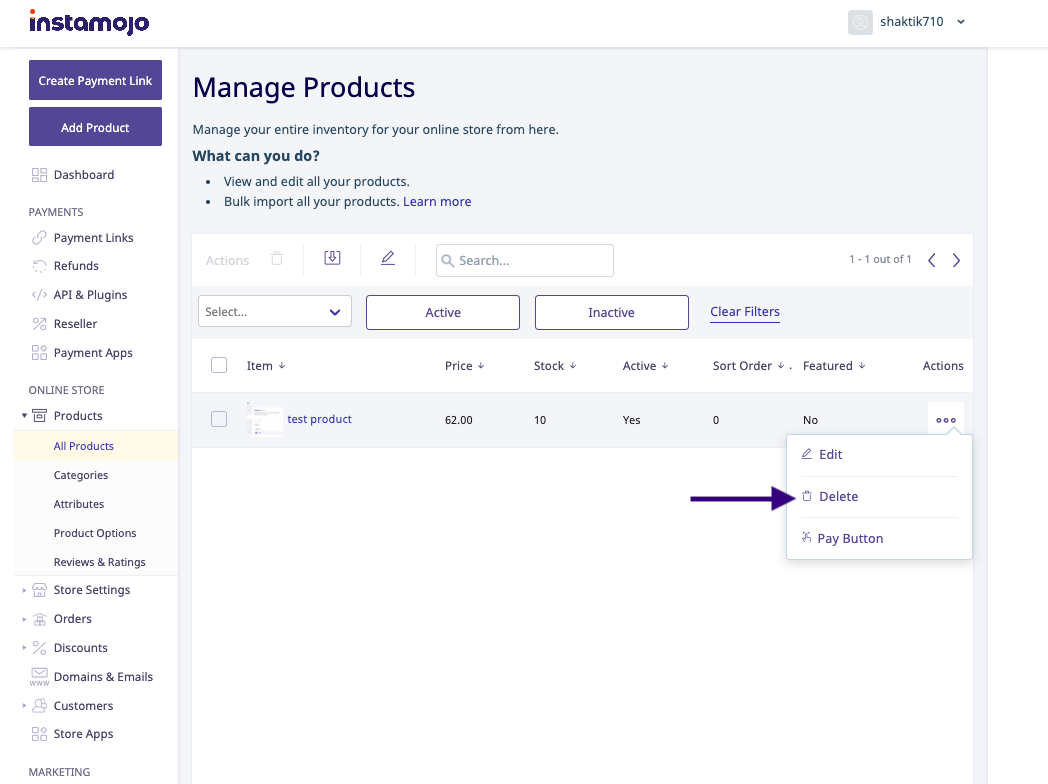This screenshot has height=784, width=1048.
Task: Click the bulk delete trash icon
Action: 277,259
